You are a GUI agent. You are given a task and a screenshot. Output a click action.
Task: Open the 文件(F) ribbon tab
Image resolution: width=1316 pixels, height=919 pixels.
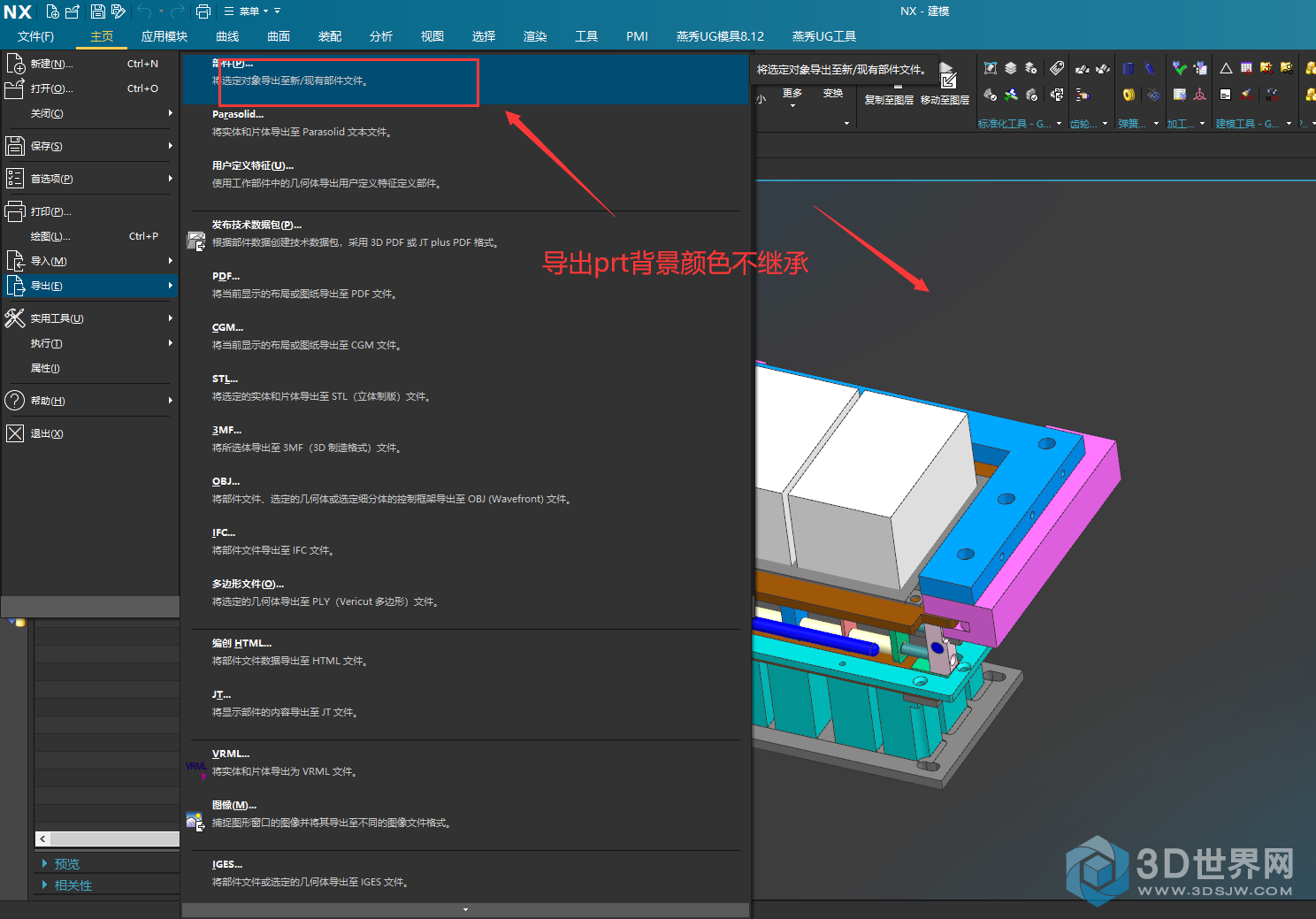35,36
